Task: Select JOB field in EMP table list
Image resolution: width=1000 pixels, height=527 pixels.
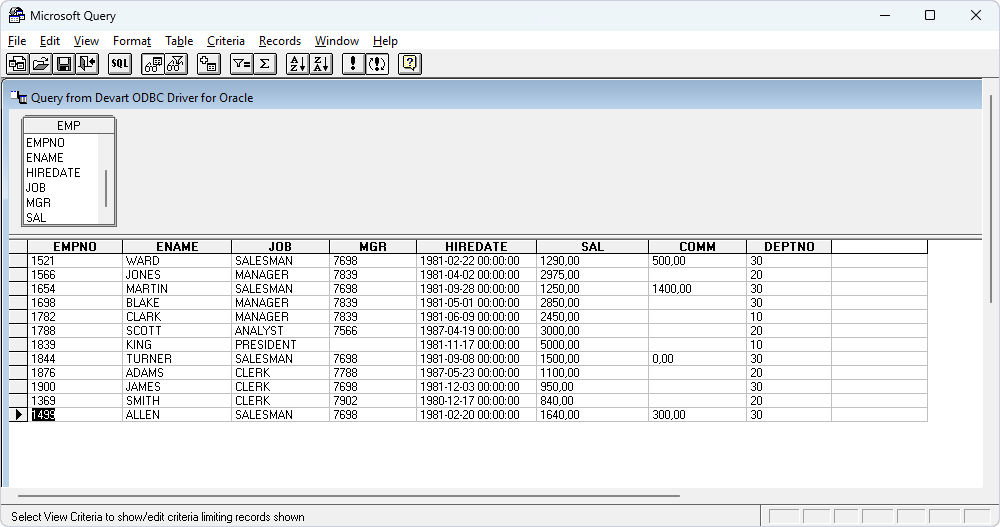Action: point(36,188)
